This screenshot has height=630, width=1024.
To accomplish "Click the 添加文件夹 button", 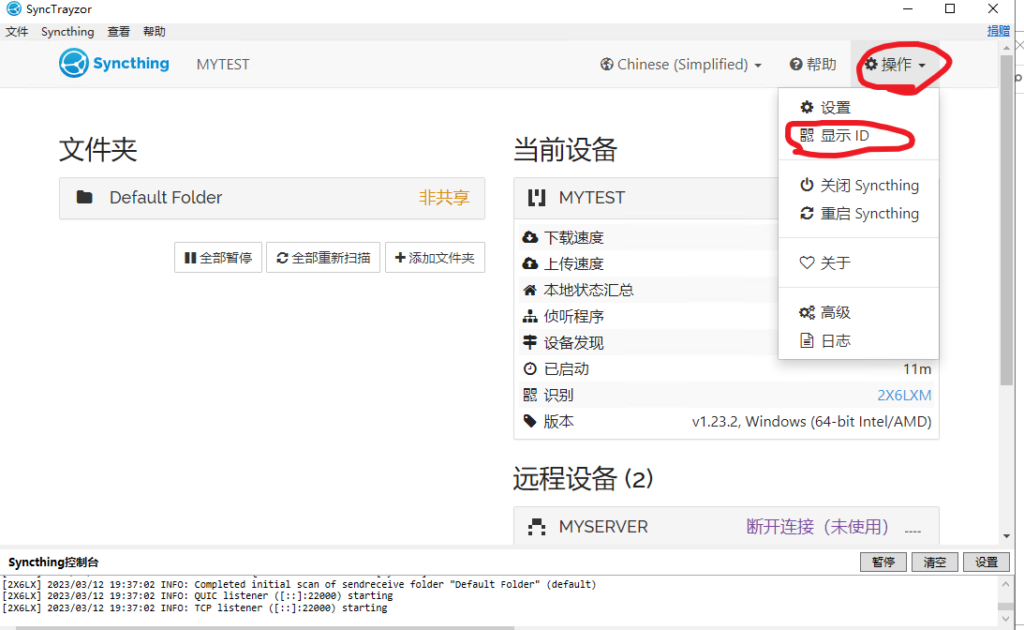I will [435, 257].
